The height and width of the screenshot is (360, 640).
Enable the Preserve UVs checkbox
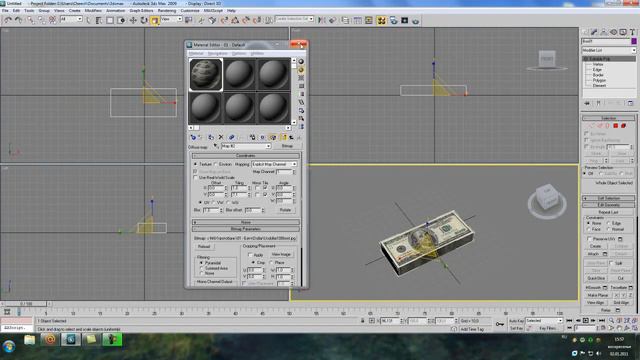[x=589, y=239]
